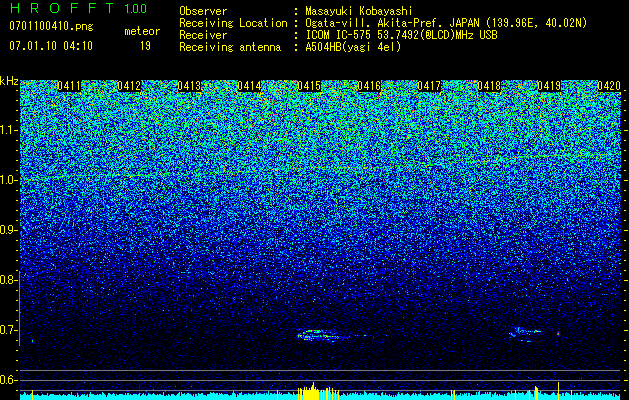This screenshot has height=400, width=629.
Task: Click the A504HB(yagi 4el) antenna text
Action: pyautogui.click(x=353, y=47)
